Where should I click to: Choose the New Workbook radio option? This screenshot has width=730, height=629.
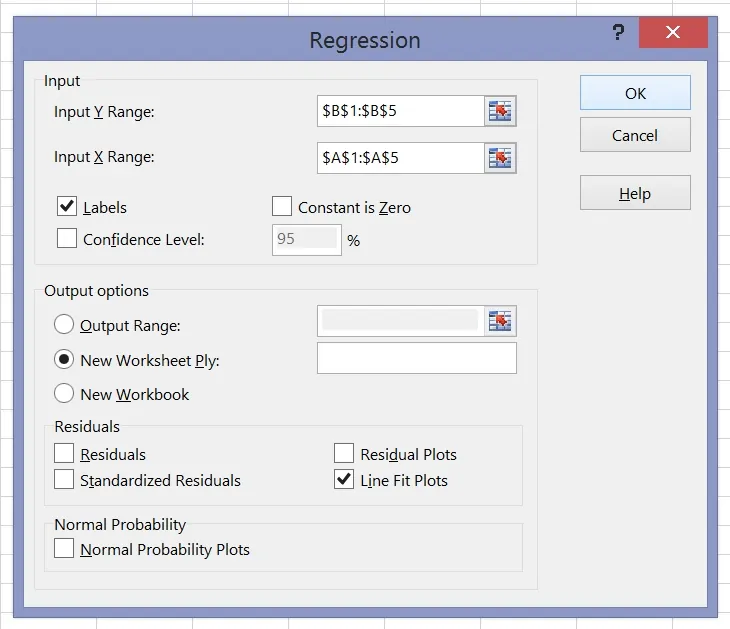point(64,394)
